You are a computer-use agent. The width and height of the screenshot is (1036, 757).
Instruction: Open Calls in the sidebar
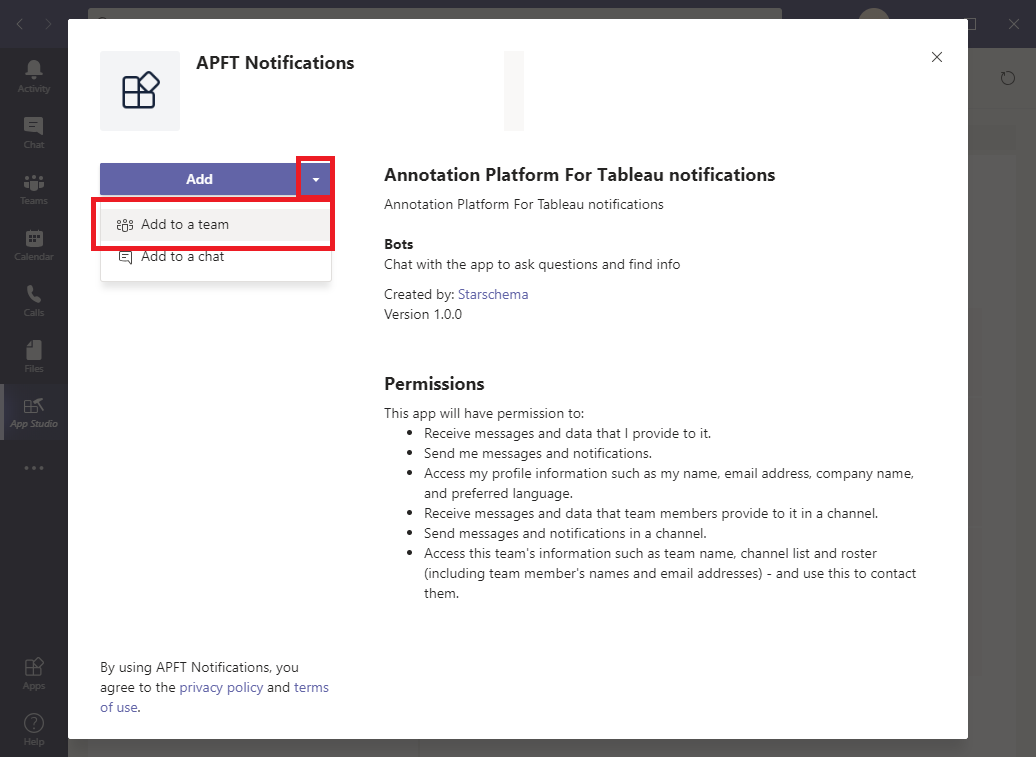tap(34, 299)
